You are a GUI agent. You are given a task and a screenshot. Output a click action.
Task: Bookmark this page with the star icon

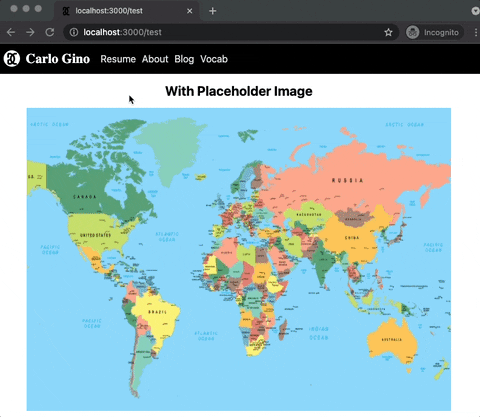(x=388, y=32)
